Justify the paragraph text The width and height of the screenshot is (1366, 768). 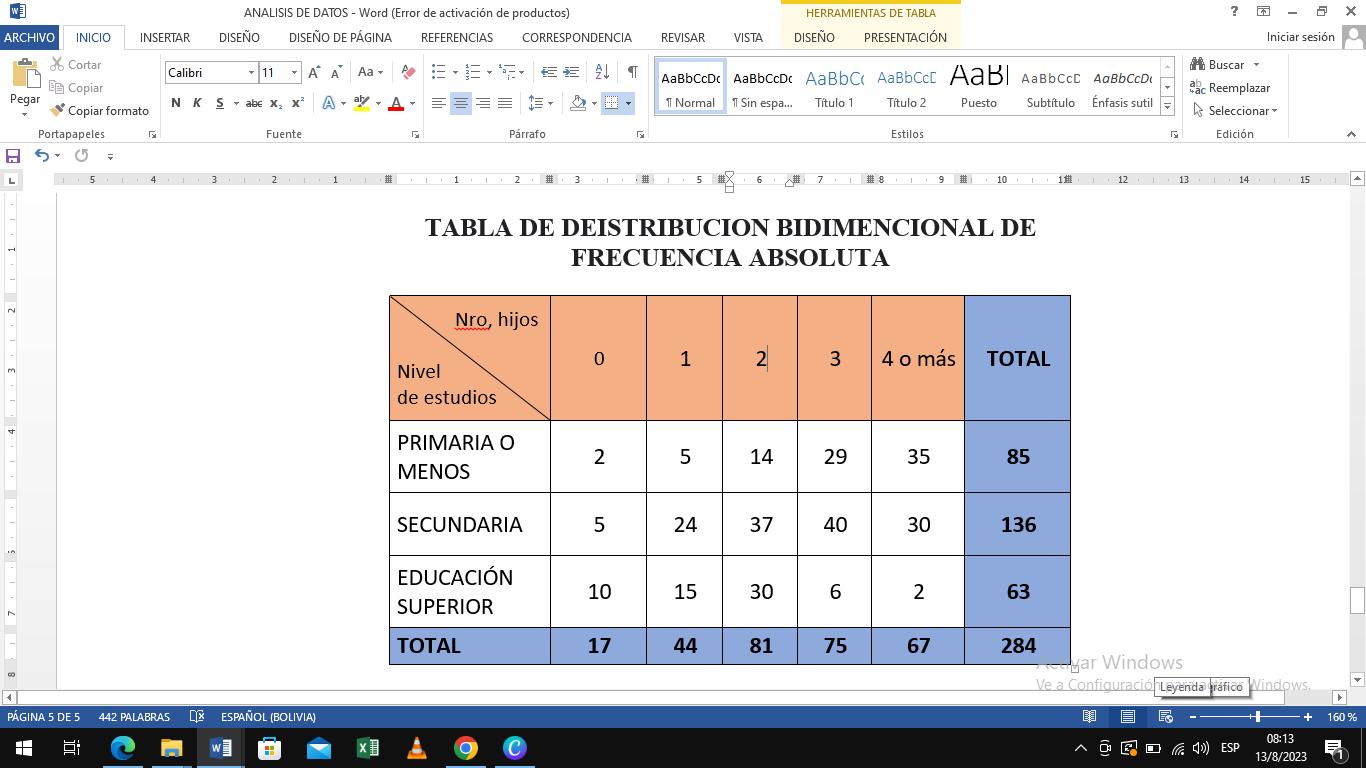[x=505, y=103]
